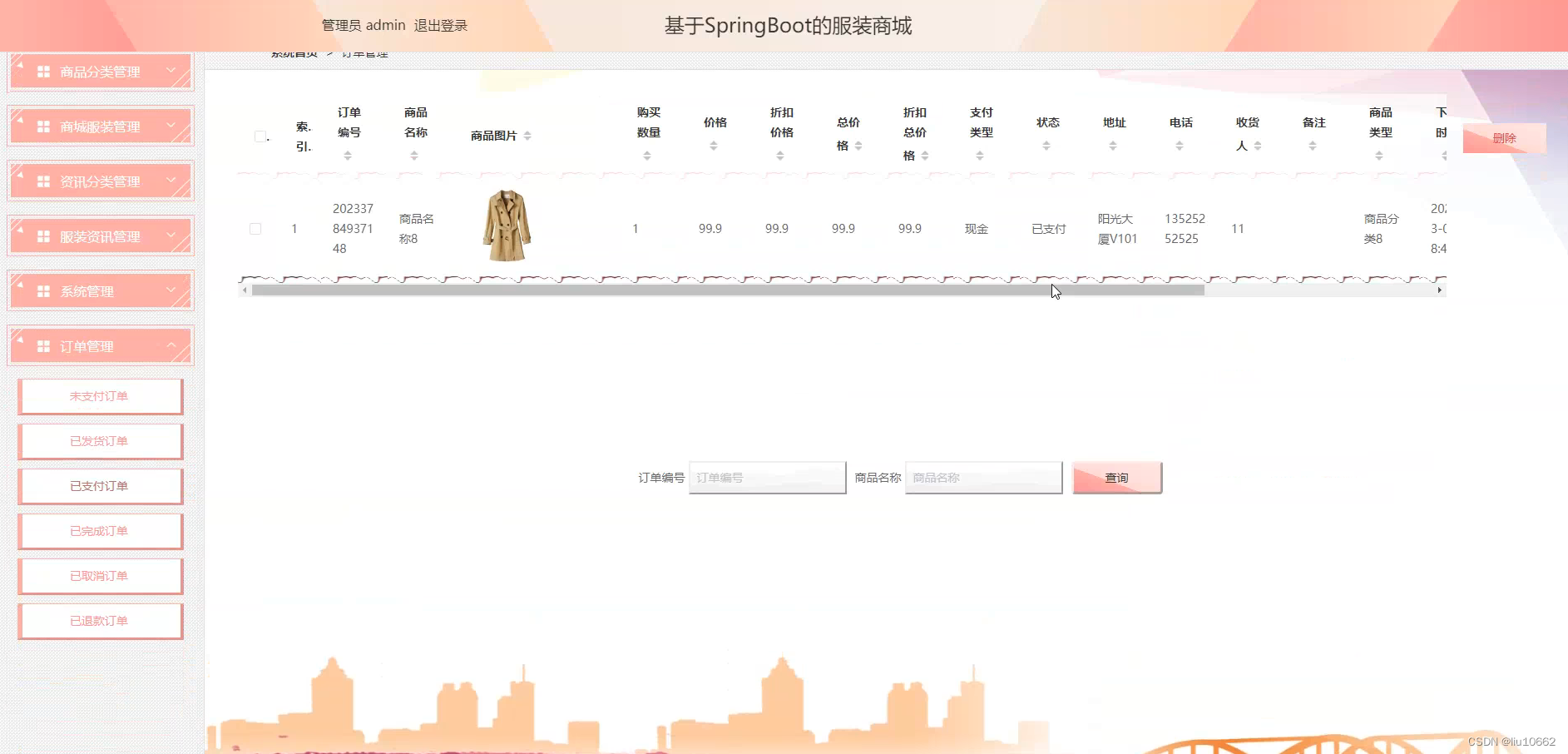The height and width of the screenshot is (754, 1568).
Task: Click the address cell 阳光大厦V101
Action: (x=1117, y=229)
